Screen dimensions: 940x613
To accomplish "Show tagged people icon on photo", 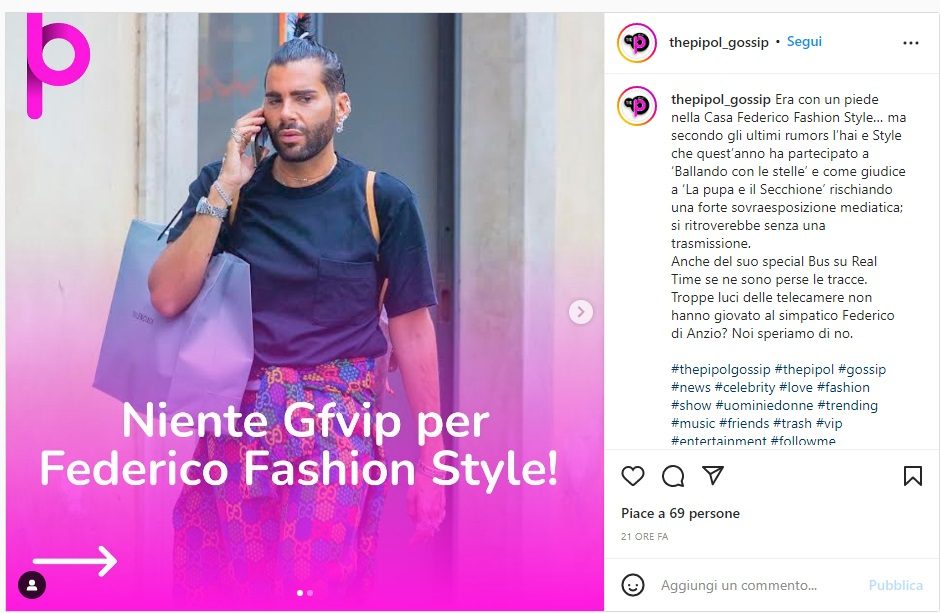I will pyautogui.click(x=32, y=585).
